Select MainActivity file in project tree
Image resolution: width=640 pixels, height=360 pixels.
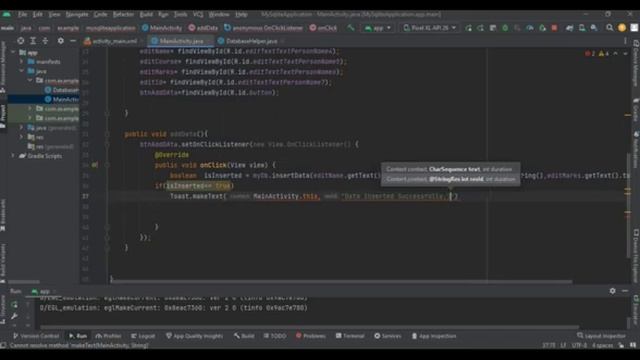[61, 99]
